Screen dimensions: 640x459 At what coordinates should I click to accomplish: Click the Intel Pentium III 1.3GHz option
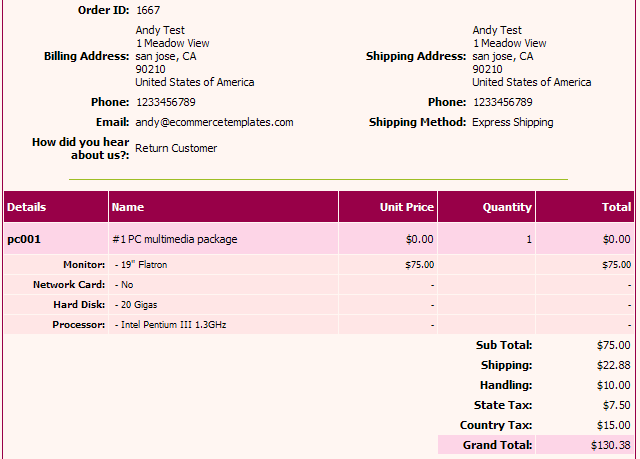click(170, 325)
